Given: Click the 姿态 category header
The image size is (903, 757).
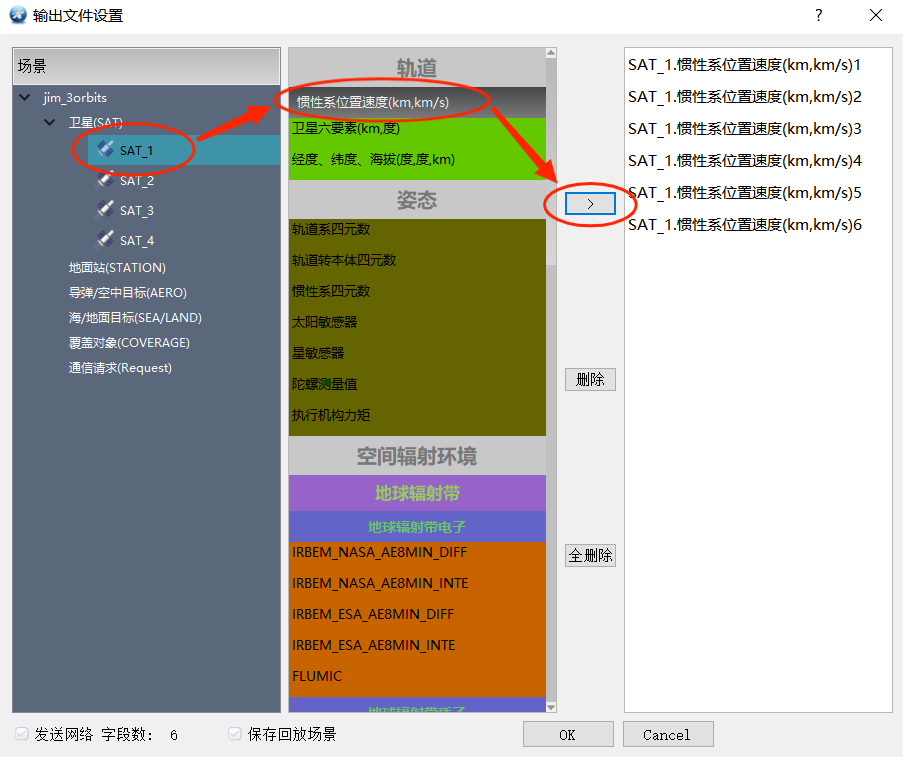Looking at the screenshot, I should 417,199.
